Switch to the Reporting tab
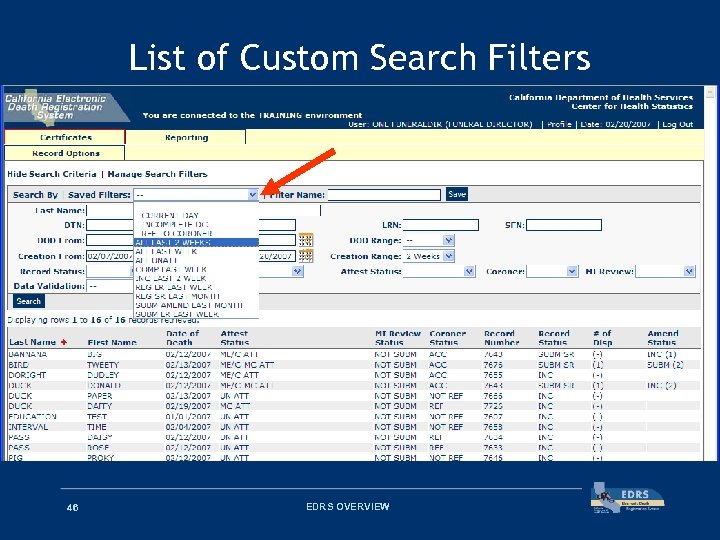This screenshot has height=540, width=720. point(186,137)
